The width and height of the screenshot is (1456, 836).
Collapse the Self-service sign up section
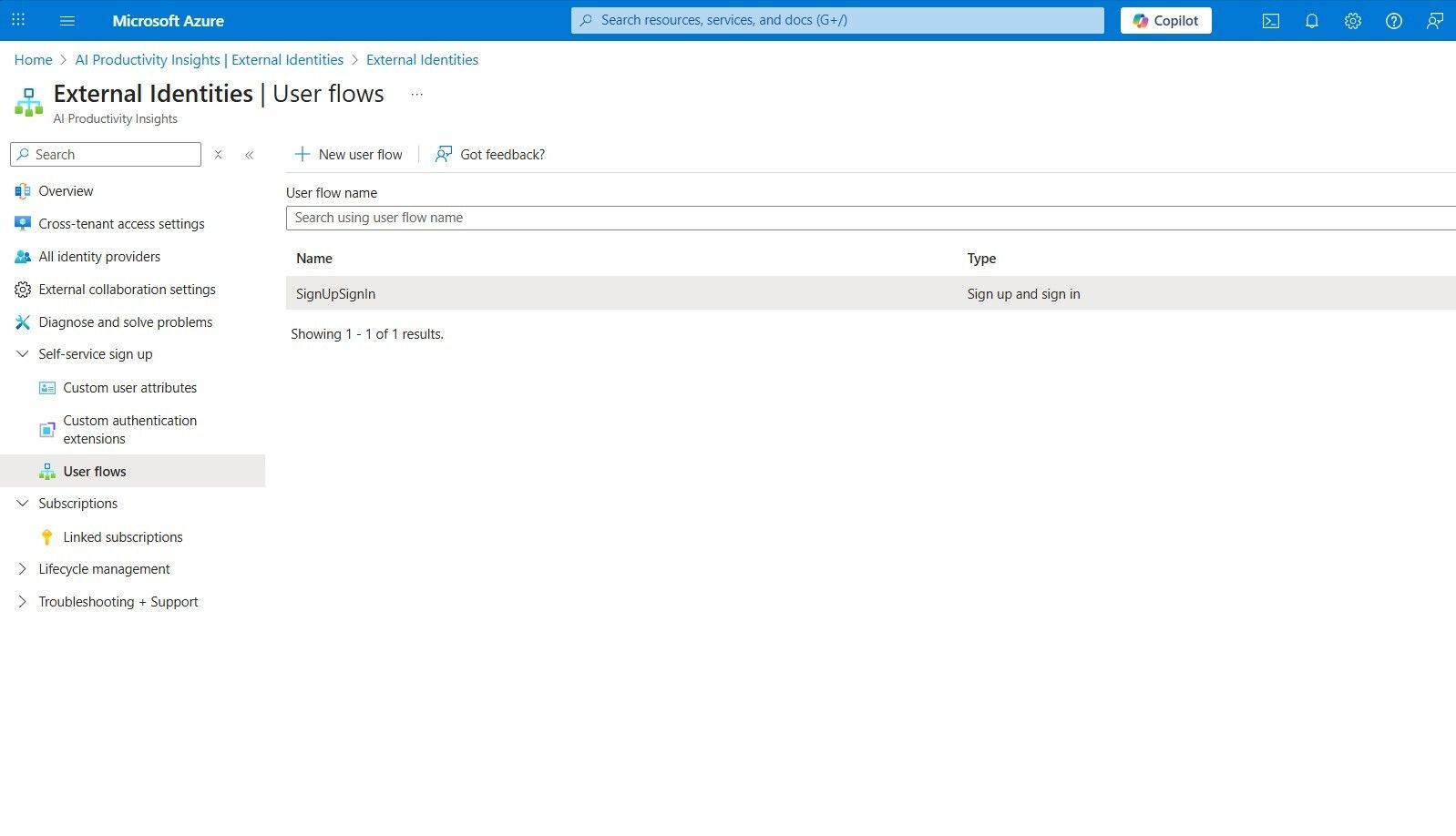pos(23,354)
